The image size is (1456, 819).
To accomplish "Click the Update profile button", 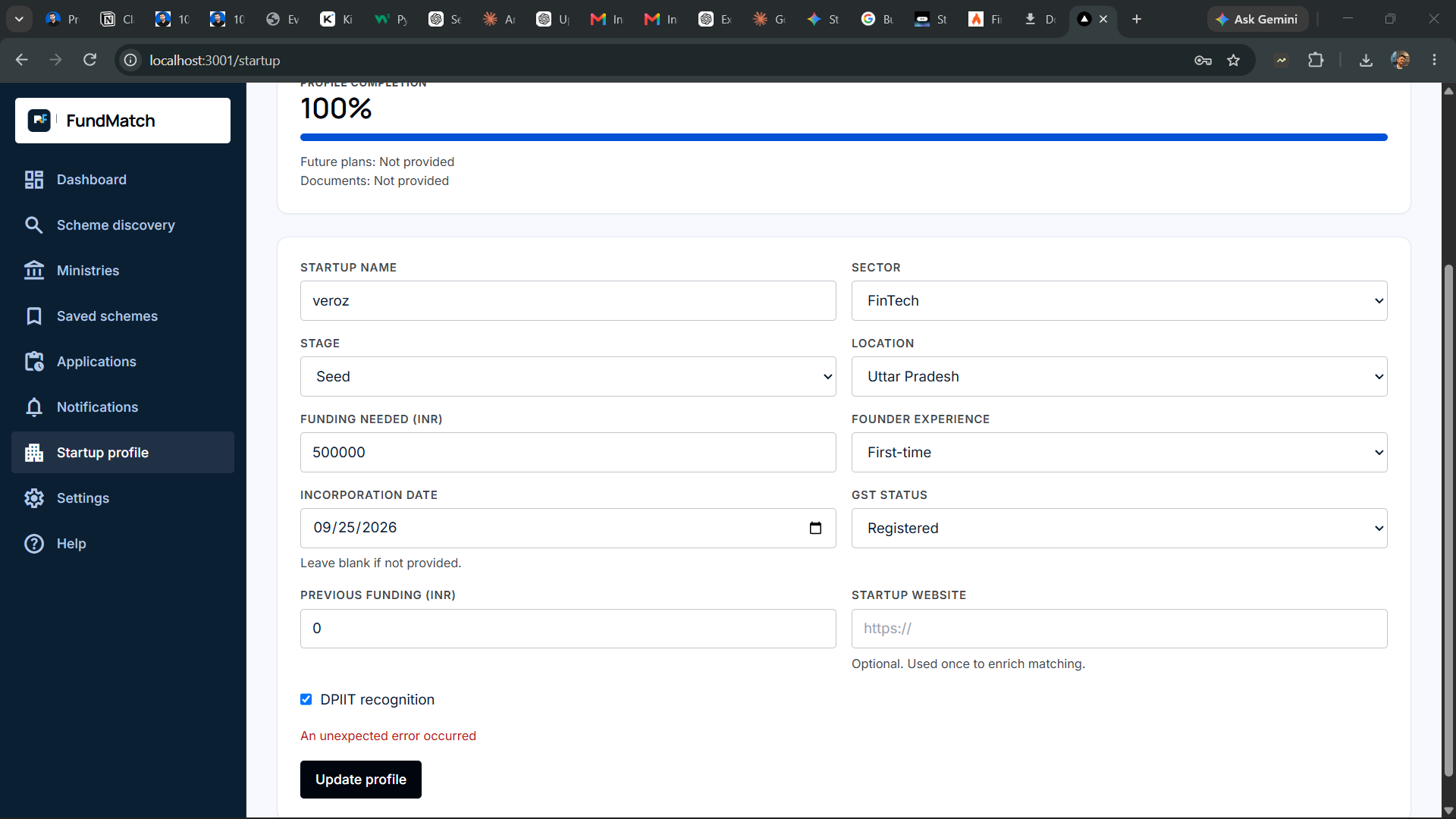I will tap(361, 780).
